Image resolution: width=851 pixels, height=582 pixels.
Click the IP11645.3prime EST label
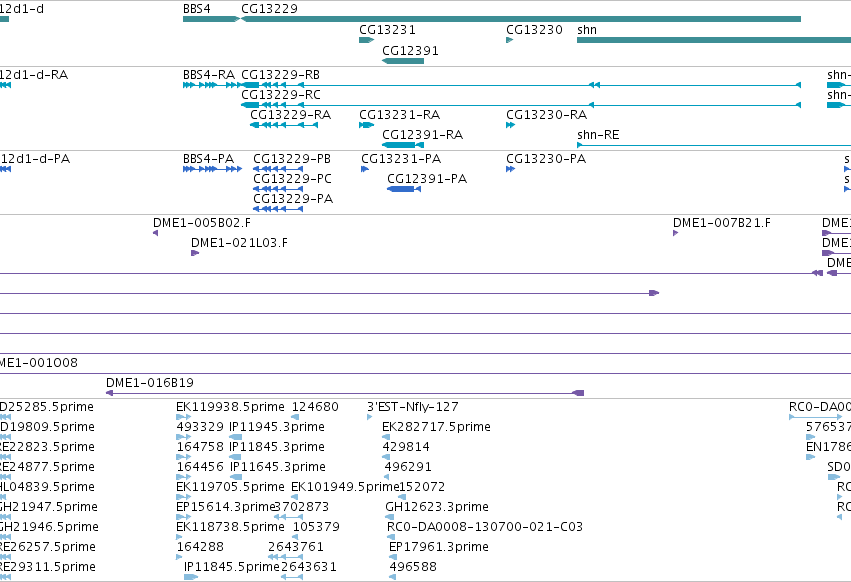277,467
